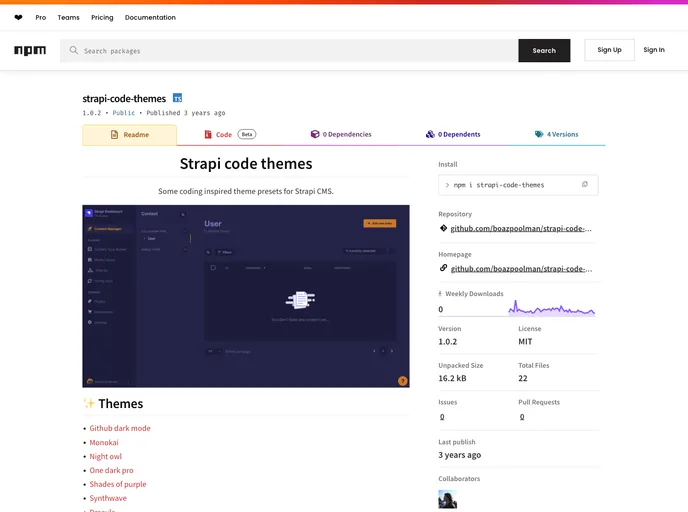Copy the npm install command

coord(584,184)
